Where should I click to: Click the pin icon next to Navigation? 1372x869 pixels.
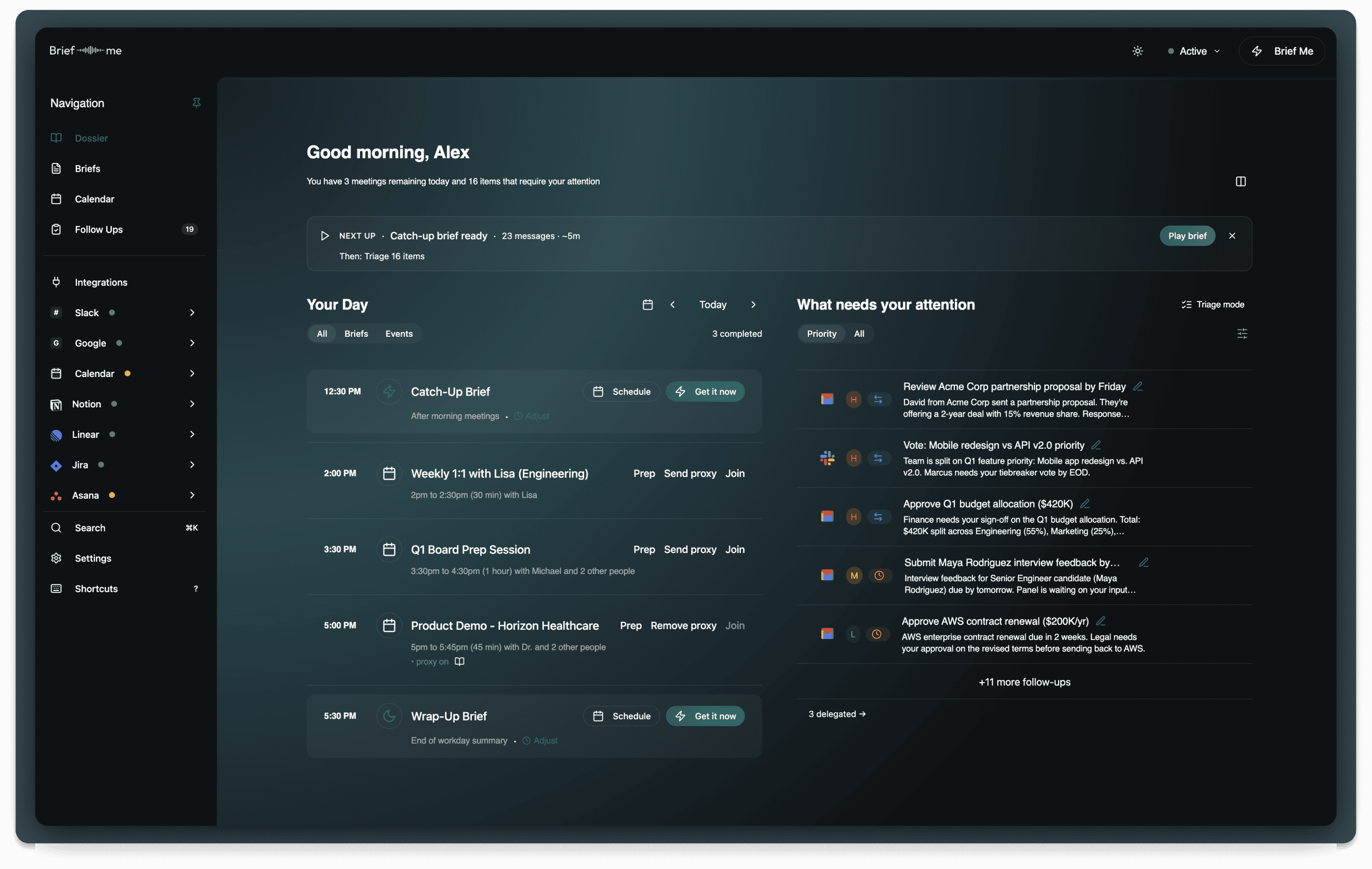point(196,103)
